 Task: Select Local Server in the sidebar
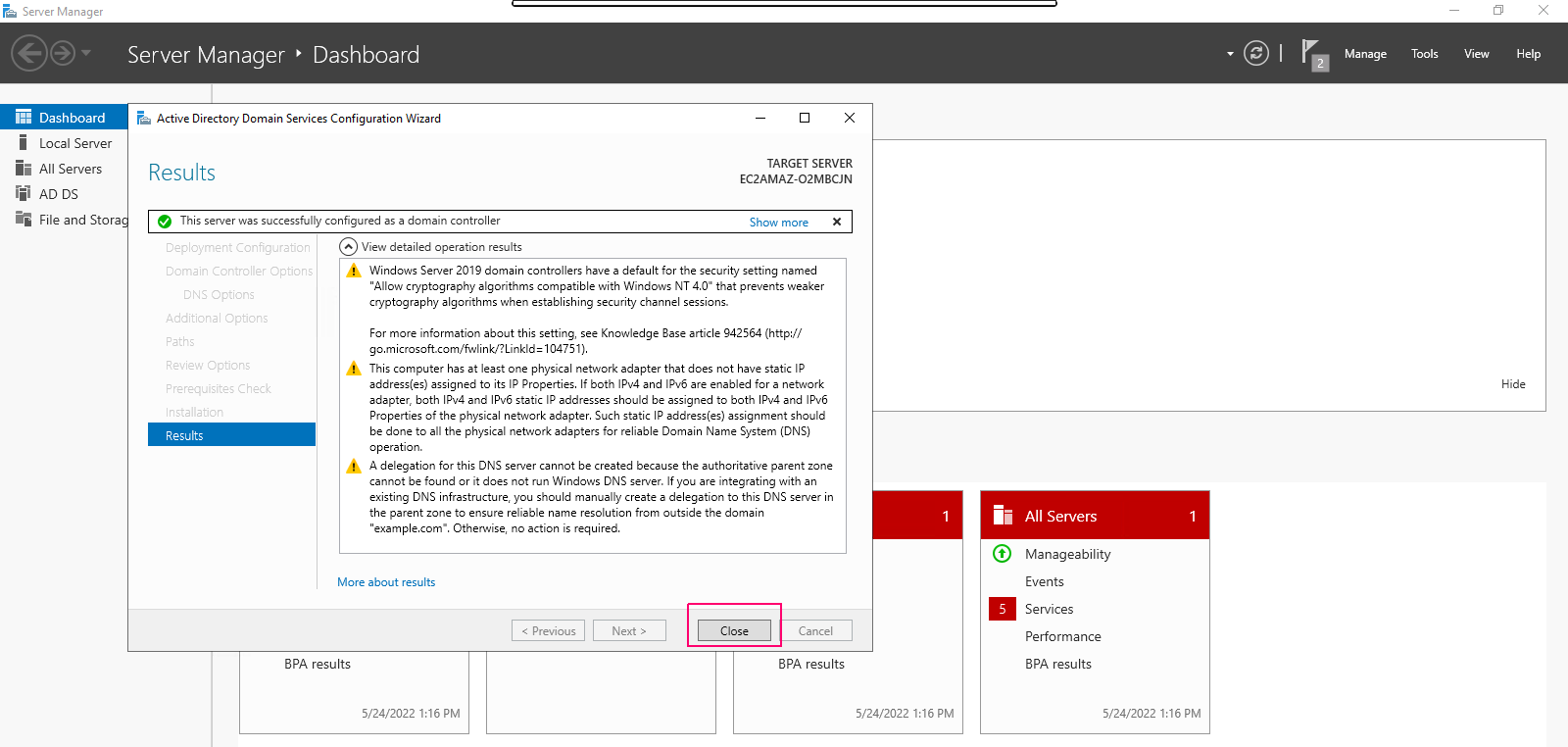coord(75,143)
